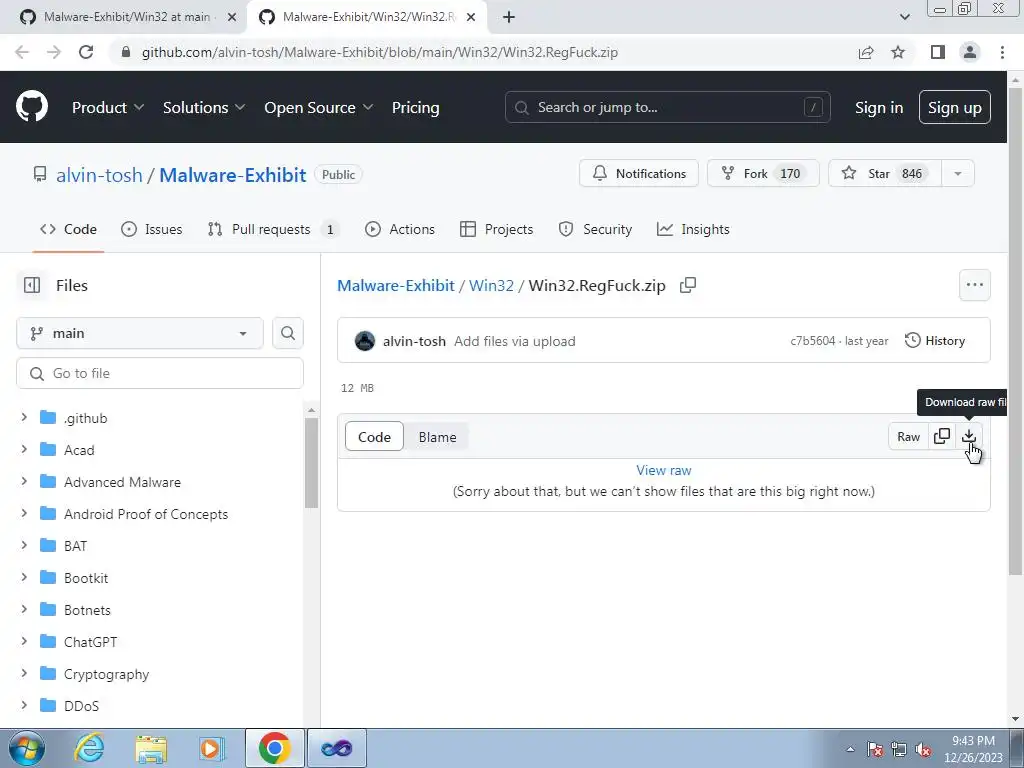The image size is (1024, 768).
Task: Expand Advanced Malware folder chevron
Action: tap(24, 481)
